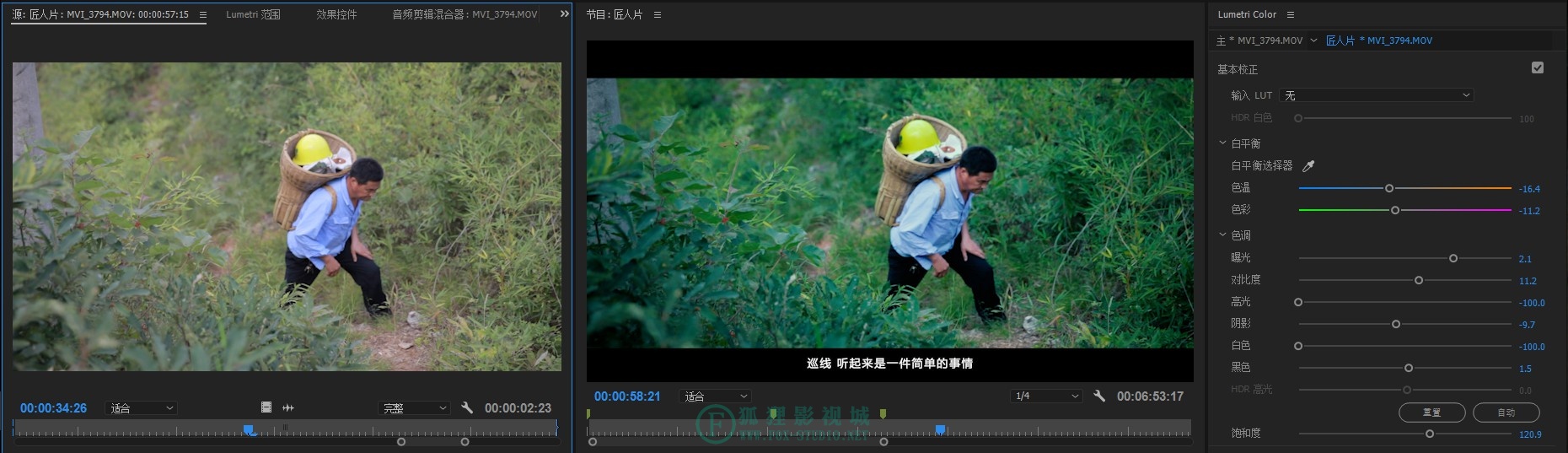
Task: Click the 对比度 value 11.2
Action: 1528,281
